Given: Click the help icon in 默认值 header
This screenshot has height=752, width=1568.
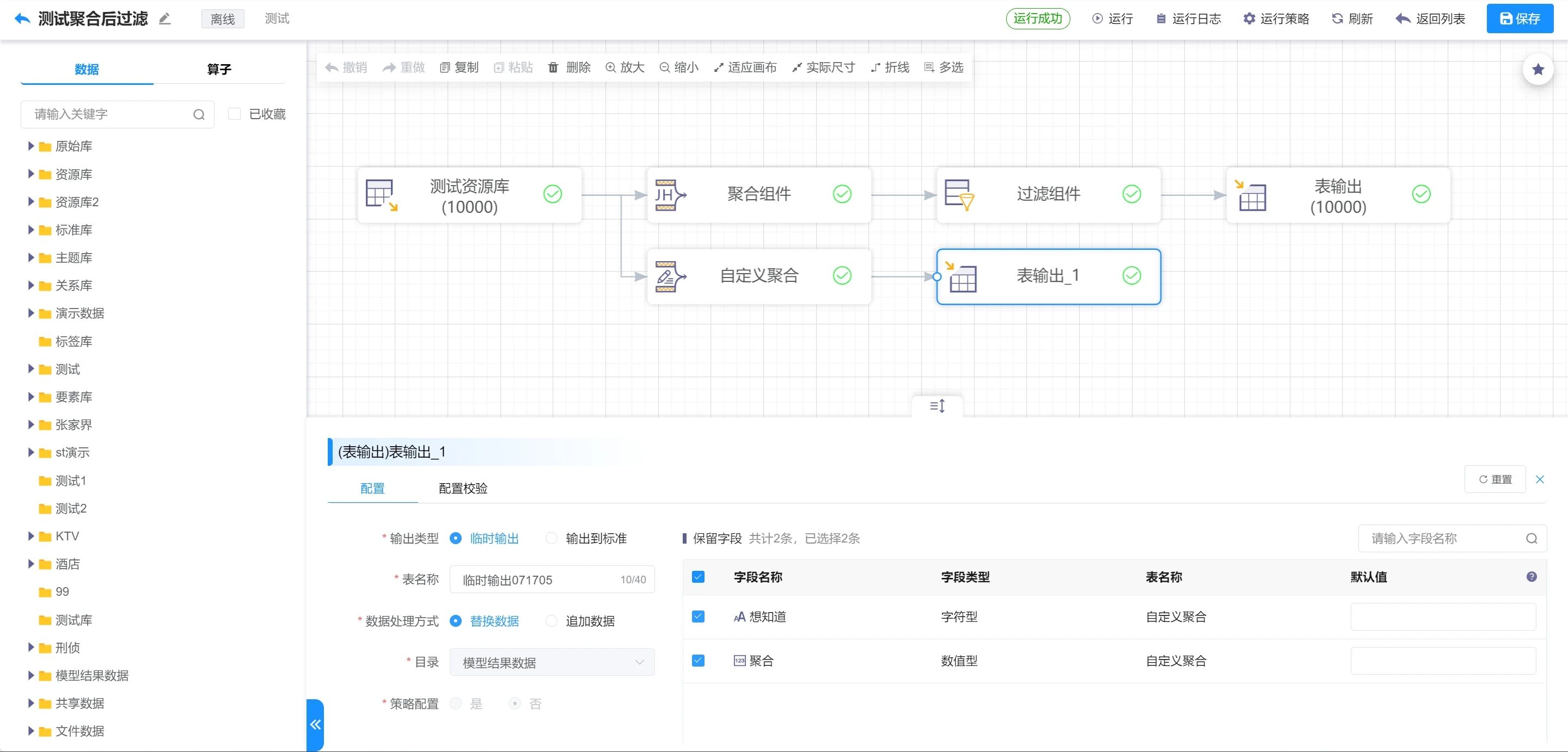Looking at the screenshot, I should tap(1532, 577).
